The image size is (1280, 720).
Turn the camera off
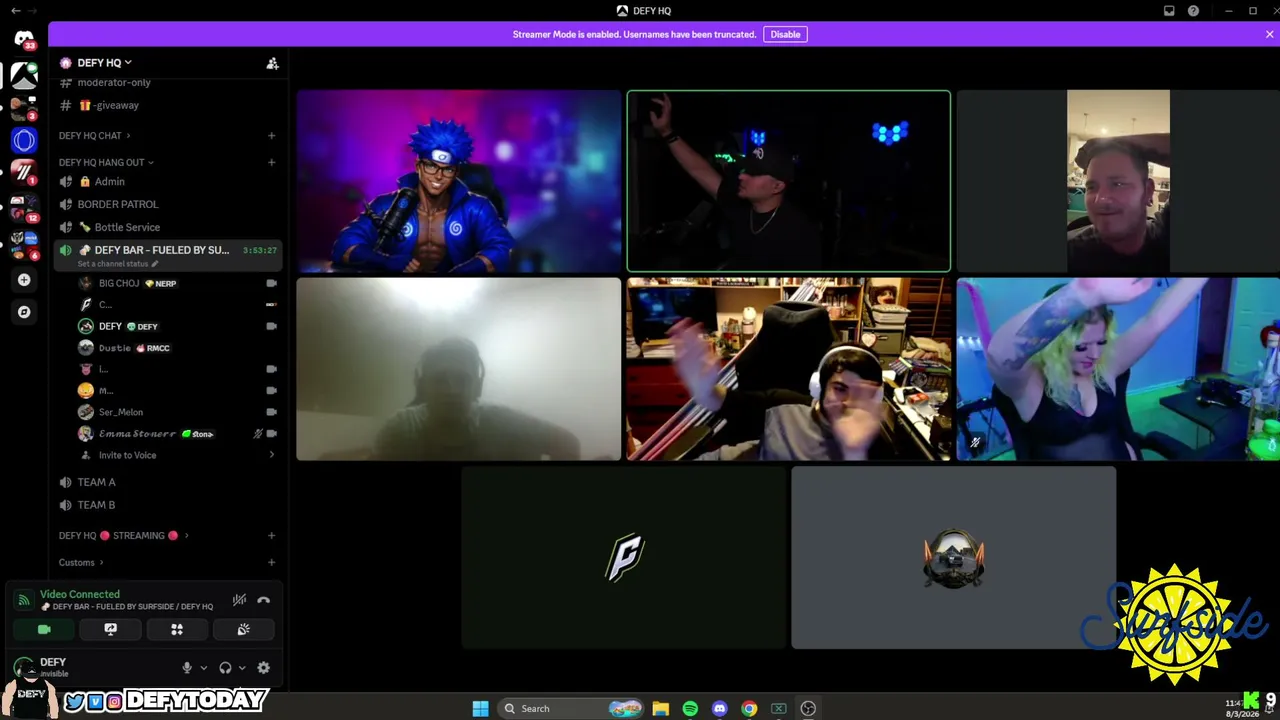click(44, 629)
